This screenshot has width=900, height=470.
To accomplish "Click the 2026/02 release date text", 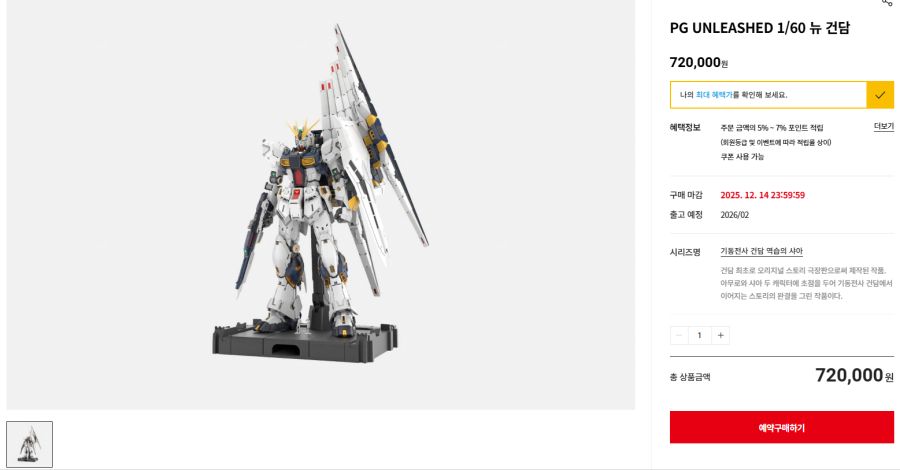I will point(735,215).
